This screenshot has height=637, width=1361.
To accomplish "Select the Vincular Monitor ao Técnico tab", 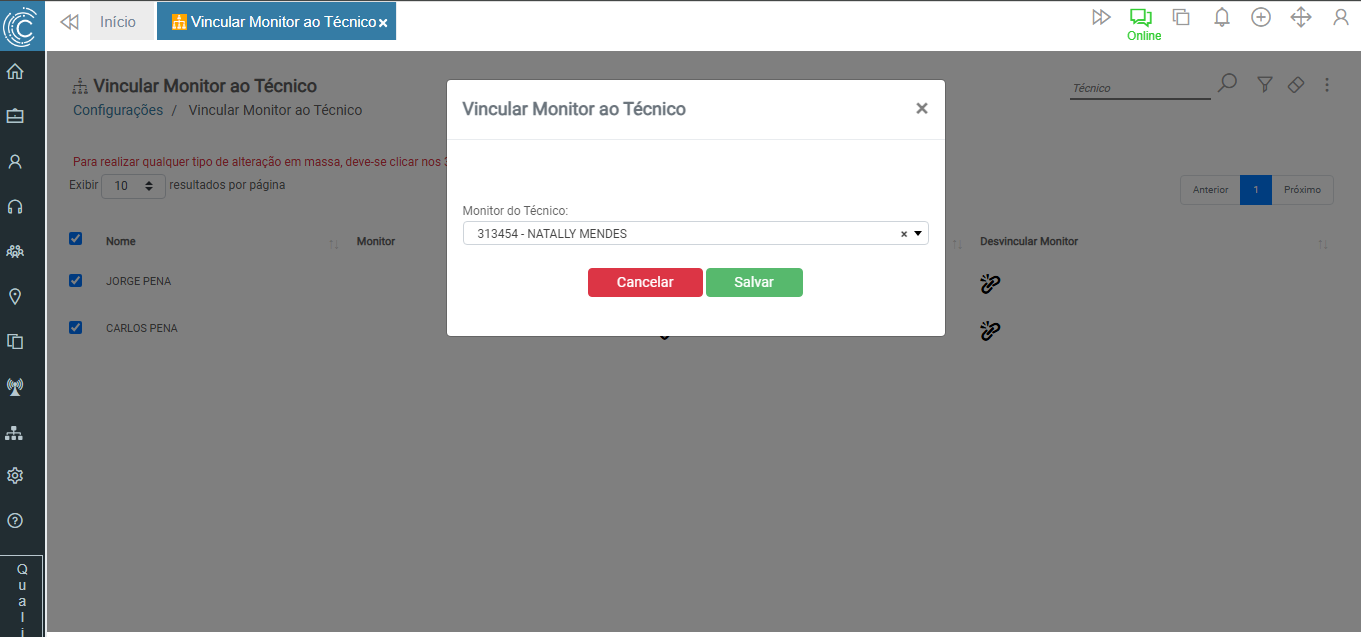I will pyautogui.click(x=272, y=22).
